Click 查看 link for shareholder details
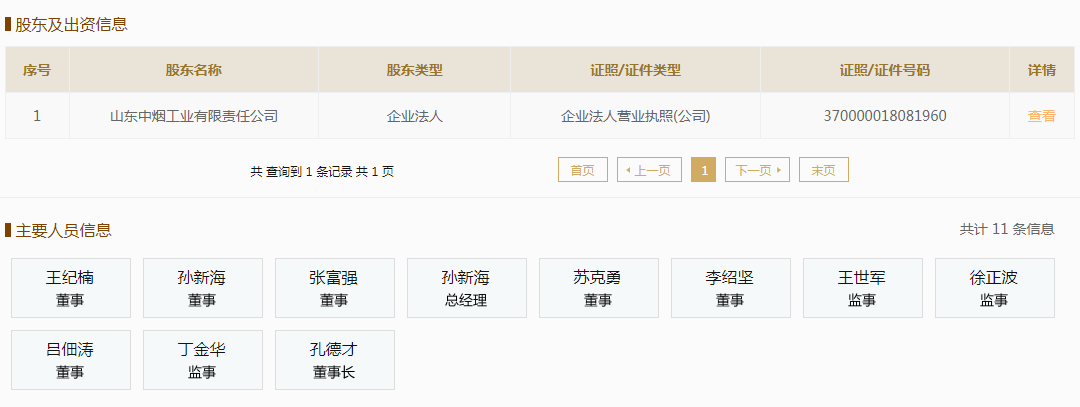Screen dimensions: 1080x407 1041,116
